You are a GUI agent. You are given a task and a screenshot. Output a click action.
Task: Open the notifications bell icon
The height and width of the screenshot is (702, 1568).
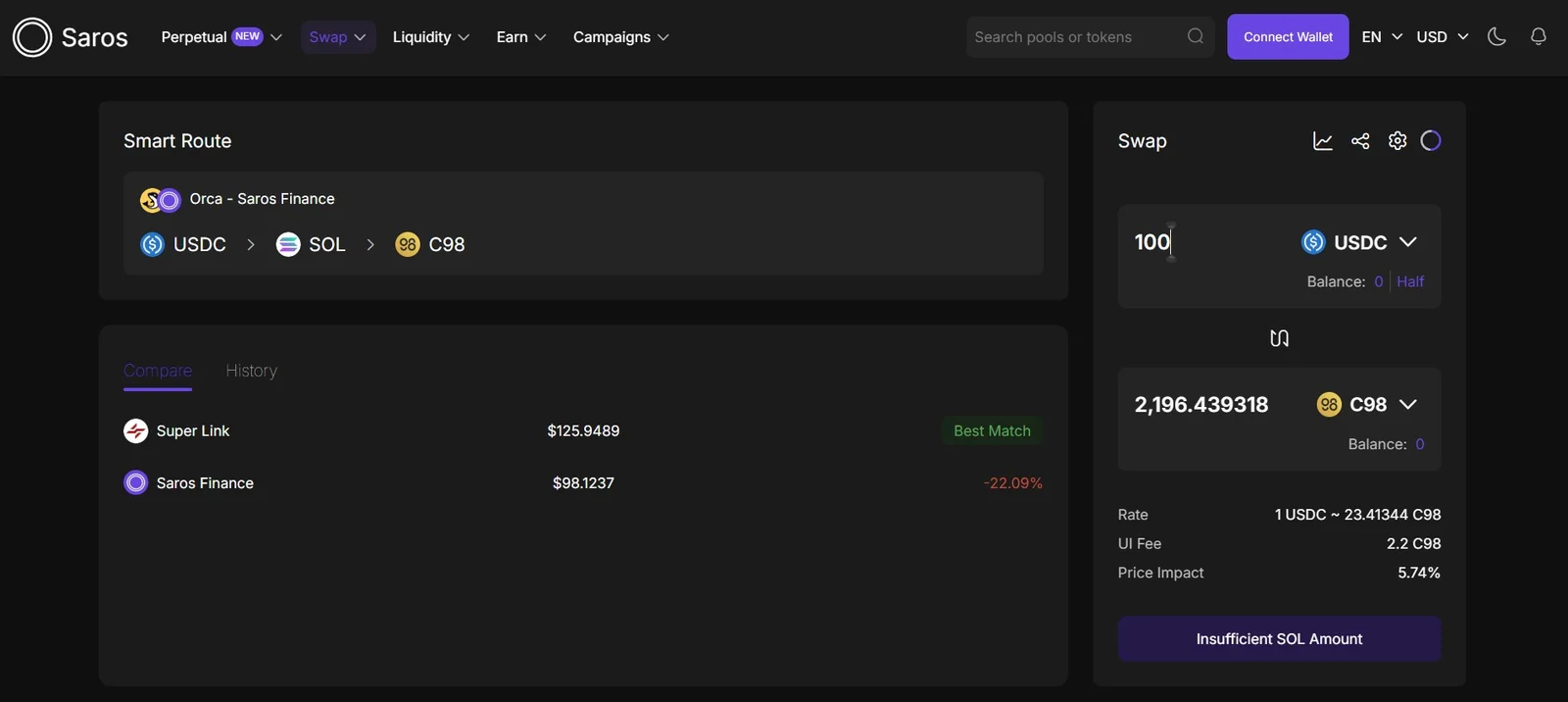[1539, 36]
